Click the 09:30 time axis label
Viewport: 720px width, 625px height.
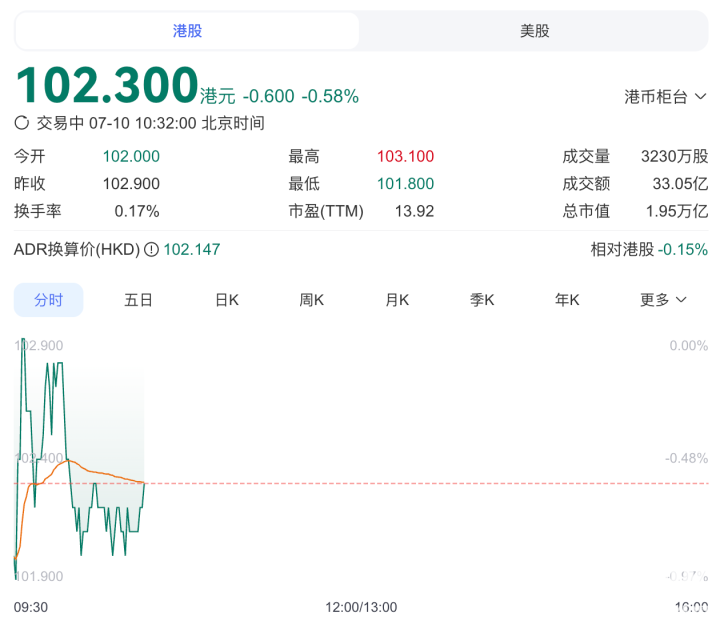point(31,606)
